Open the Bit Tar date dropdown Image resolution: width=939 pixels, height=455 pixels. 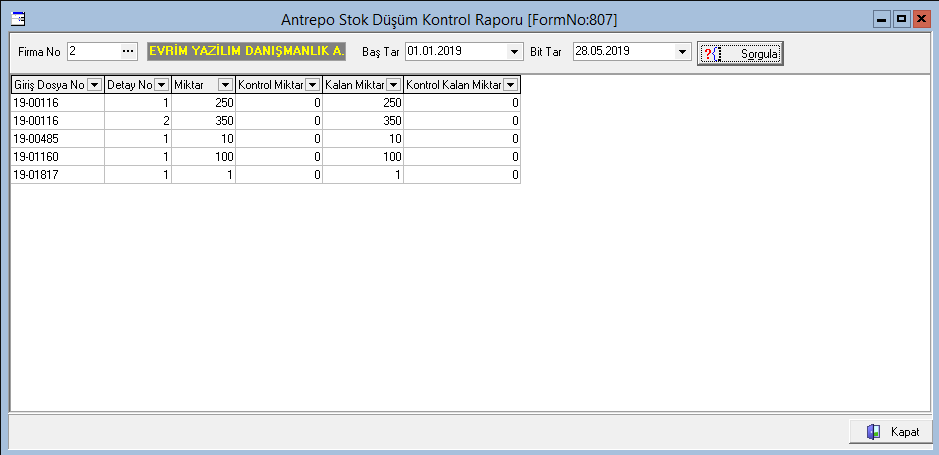point(682,51)
